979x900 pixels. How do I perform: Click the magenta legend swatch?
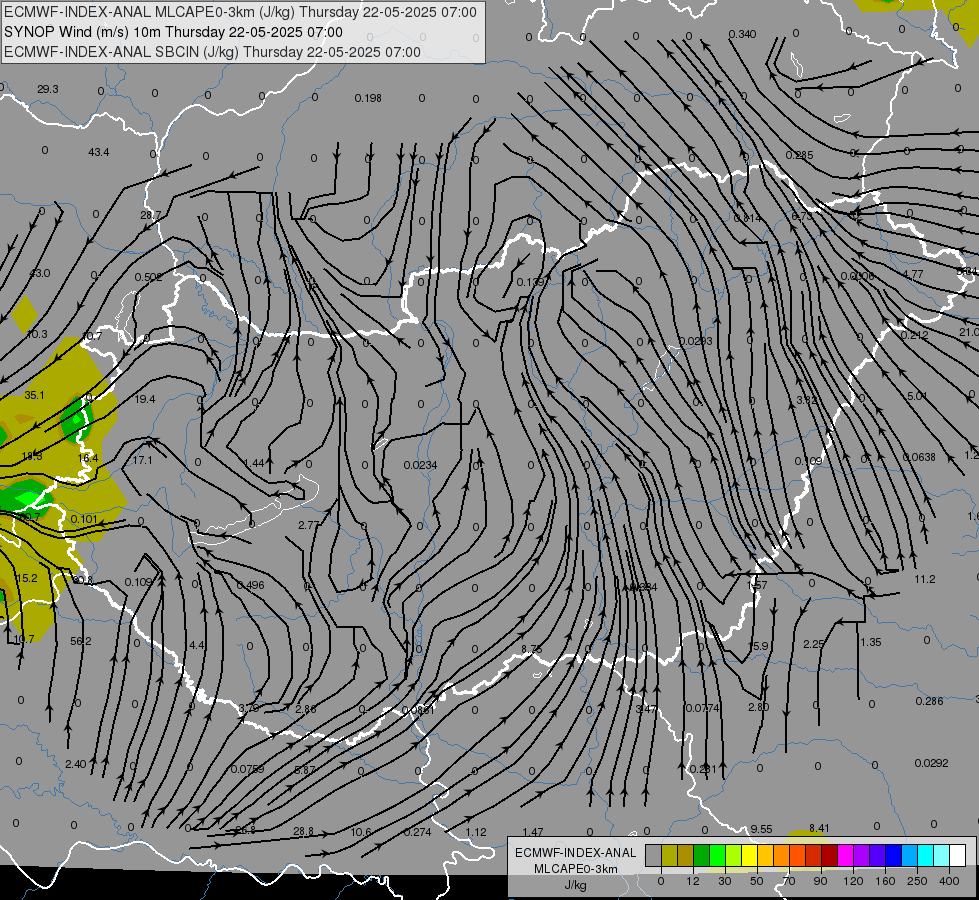[x=846, y=855]
